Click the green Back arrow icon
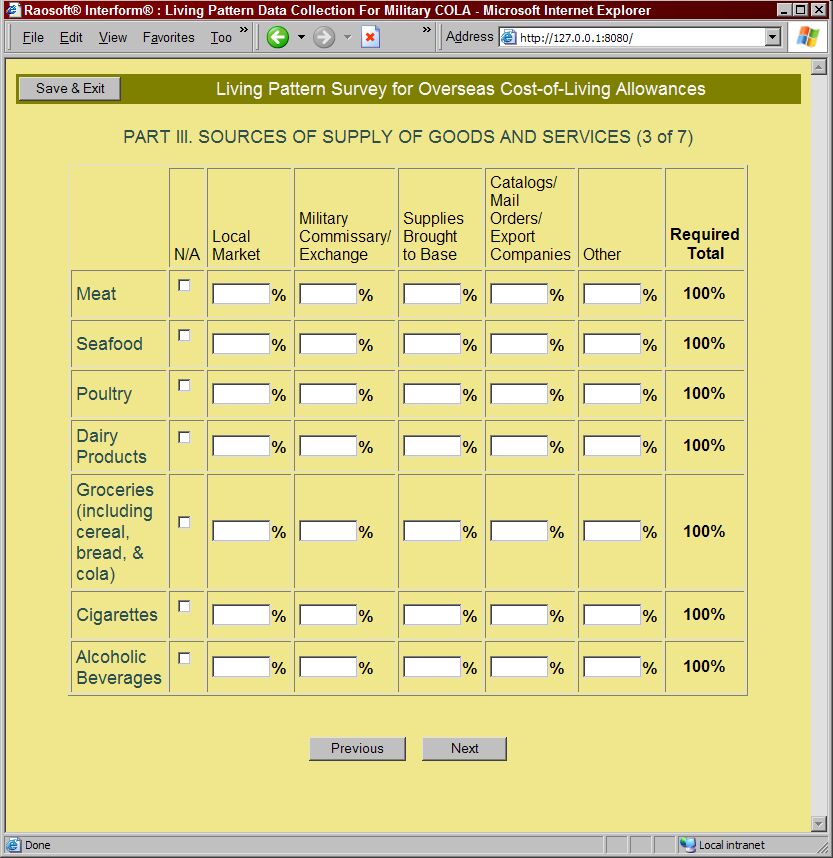This screenshot has height=858, width=833. [277, 38]
